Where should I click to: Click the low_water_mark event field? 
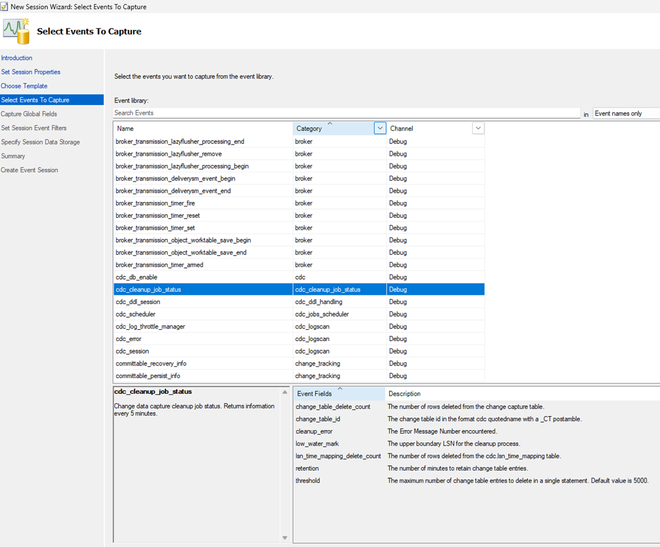click(317, 444)
